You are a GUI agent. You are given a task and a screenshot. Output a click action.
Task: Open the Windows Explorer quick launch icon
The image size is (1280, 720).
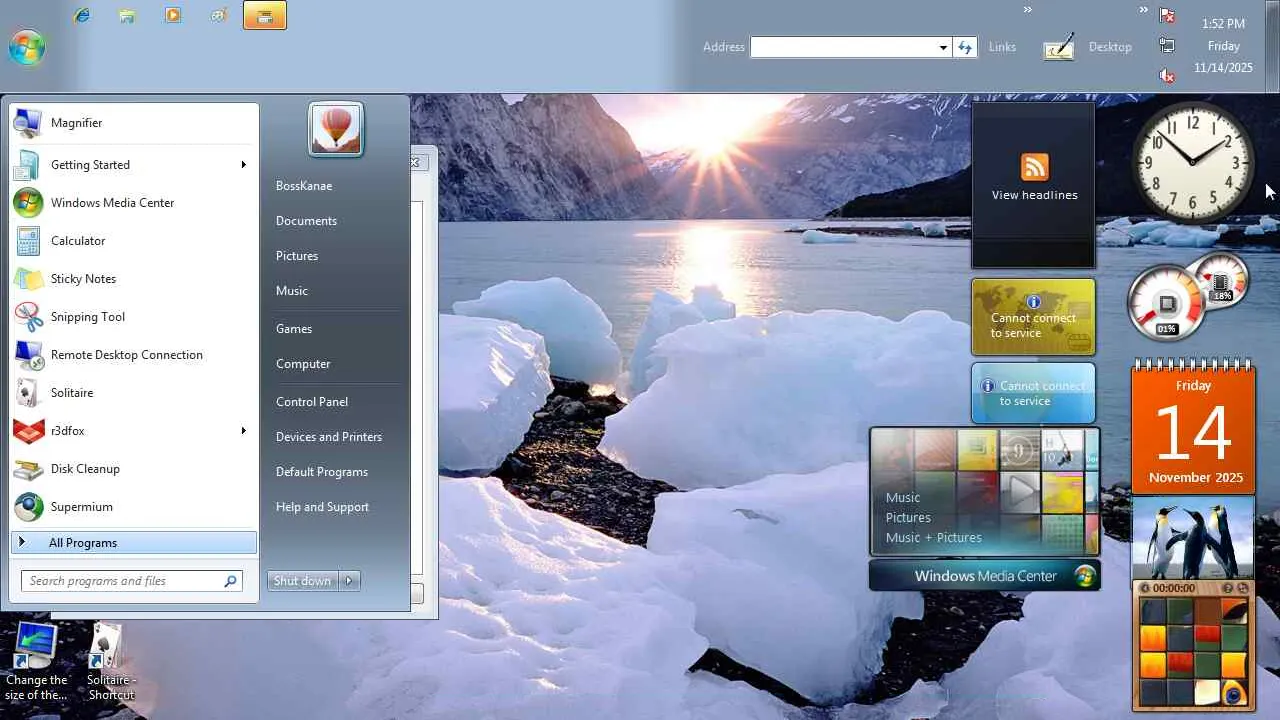tap(127, 15)
